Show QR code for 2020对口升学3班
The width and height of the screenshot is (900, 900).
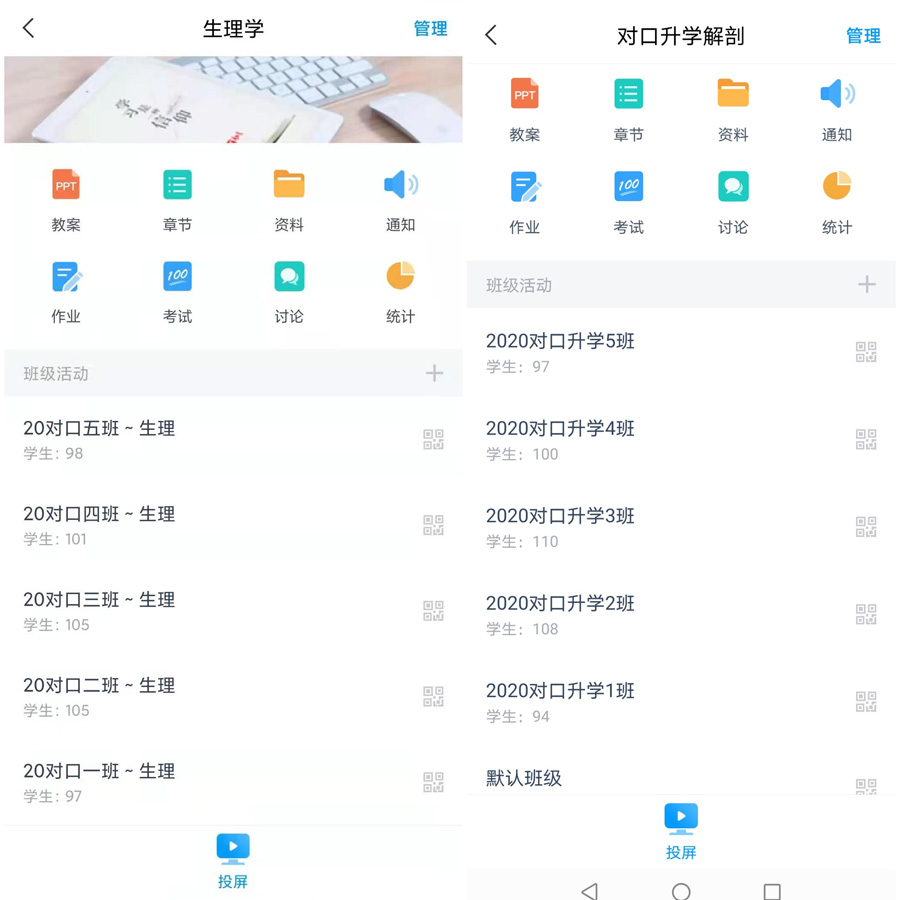[x=866, y=527]
